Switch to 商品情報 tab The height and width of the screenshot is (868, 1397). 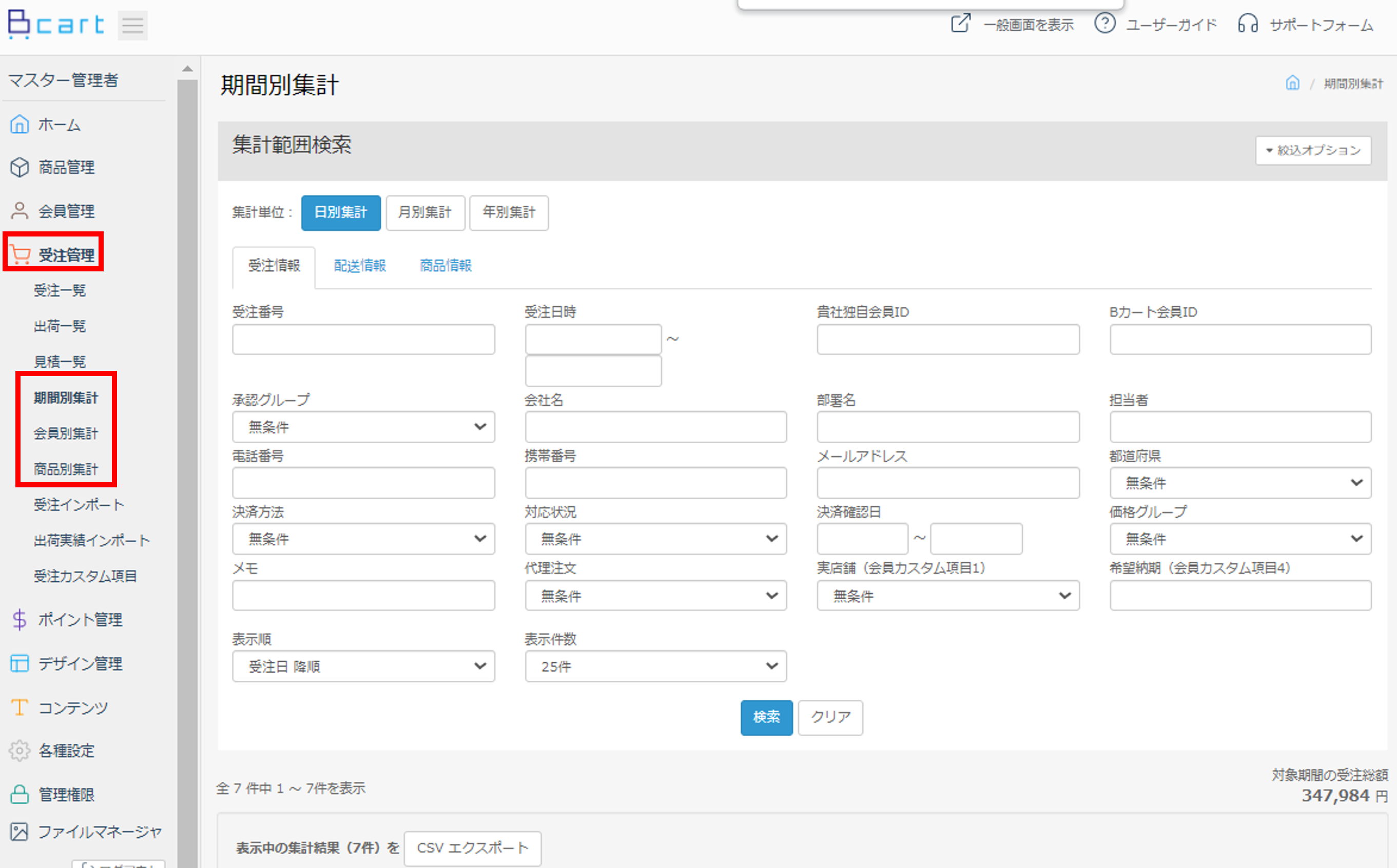click(x=445, y=266)
